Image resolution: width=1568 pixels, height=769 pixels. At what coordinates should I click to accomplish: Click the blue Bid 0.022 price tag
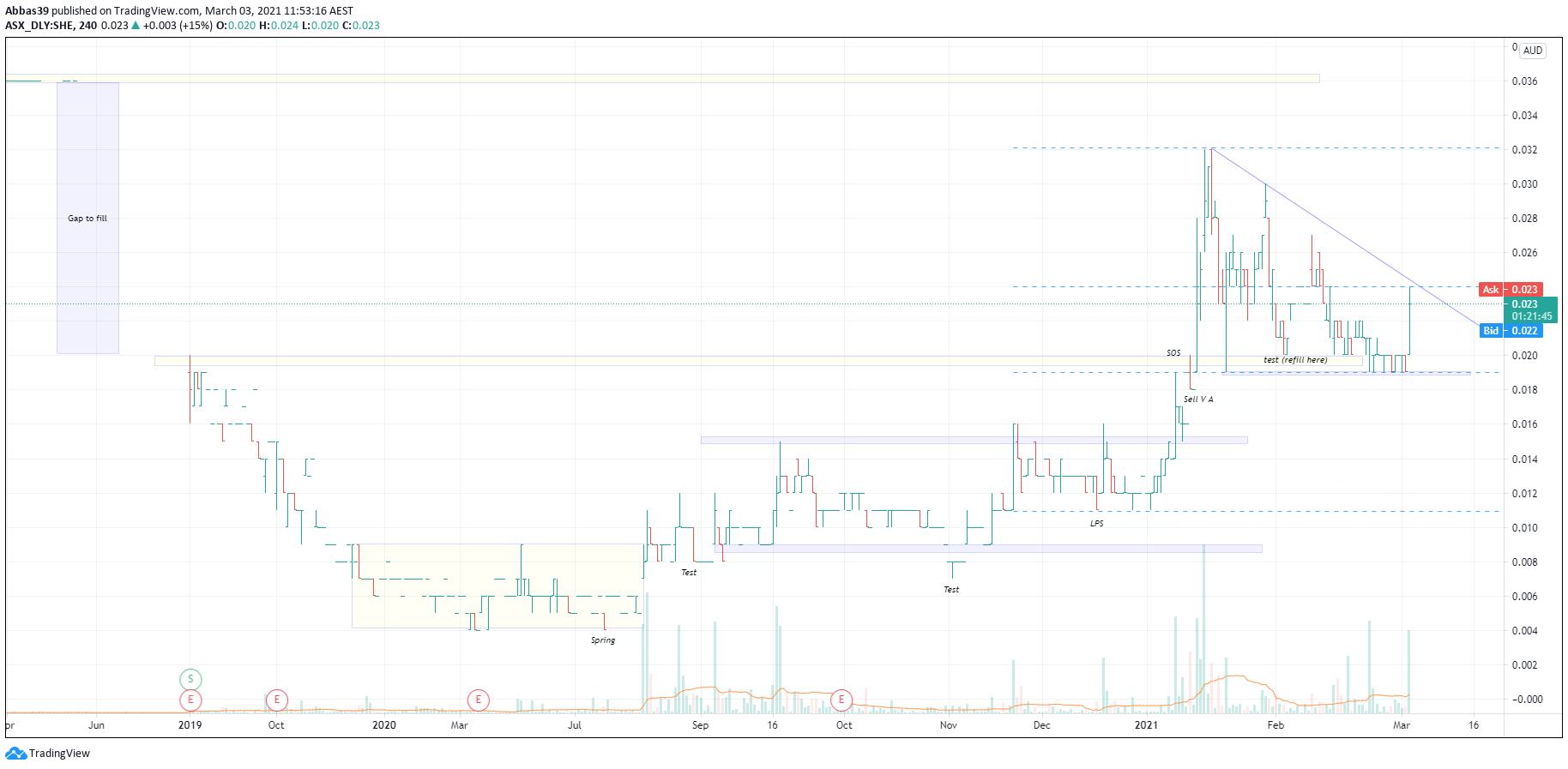1511,331
